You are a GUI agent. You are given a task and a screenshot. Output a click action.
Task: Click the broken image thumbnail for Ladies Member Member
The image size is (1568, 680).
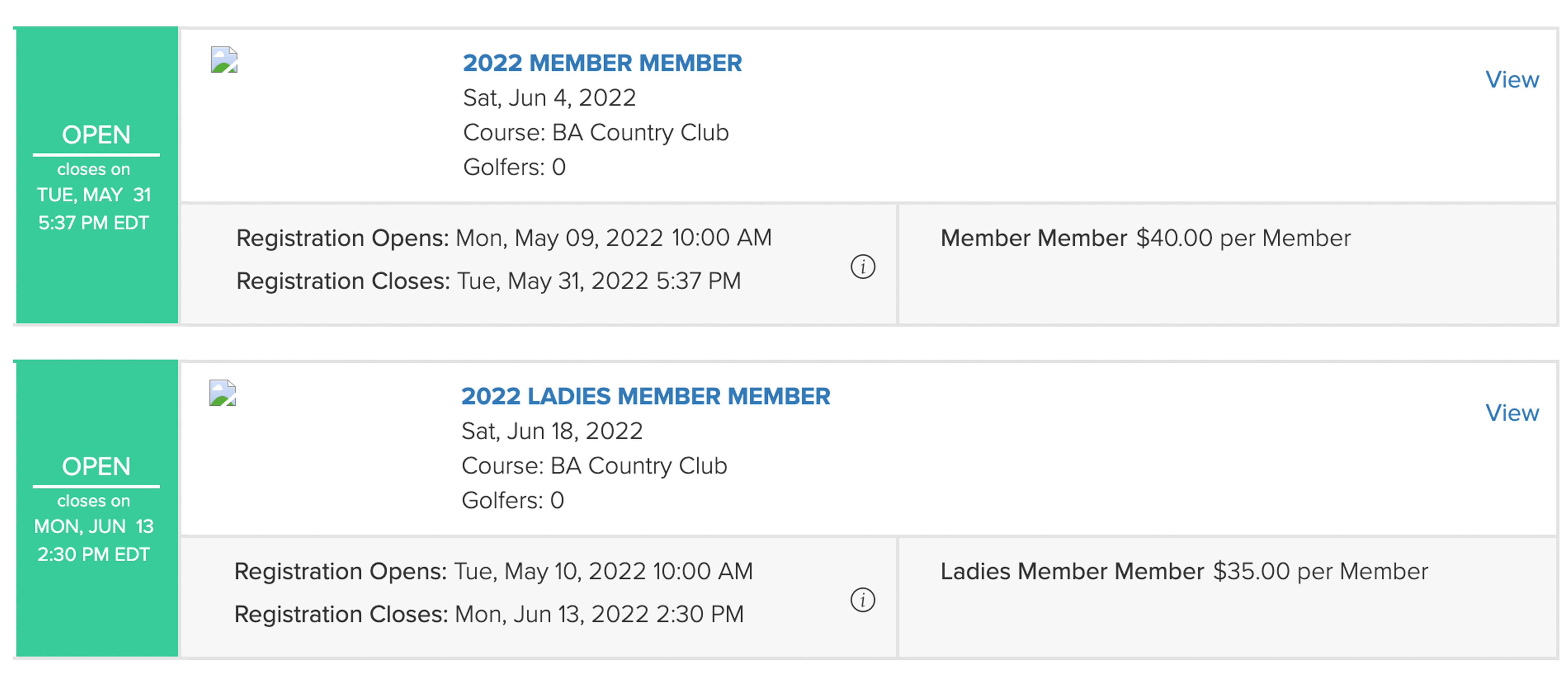coord(223,393)
